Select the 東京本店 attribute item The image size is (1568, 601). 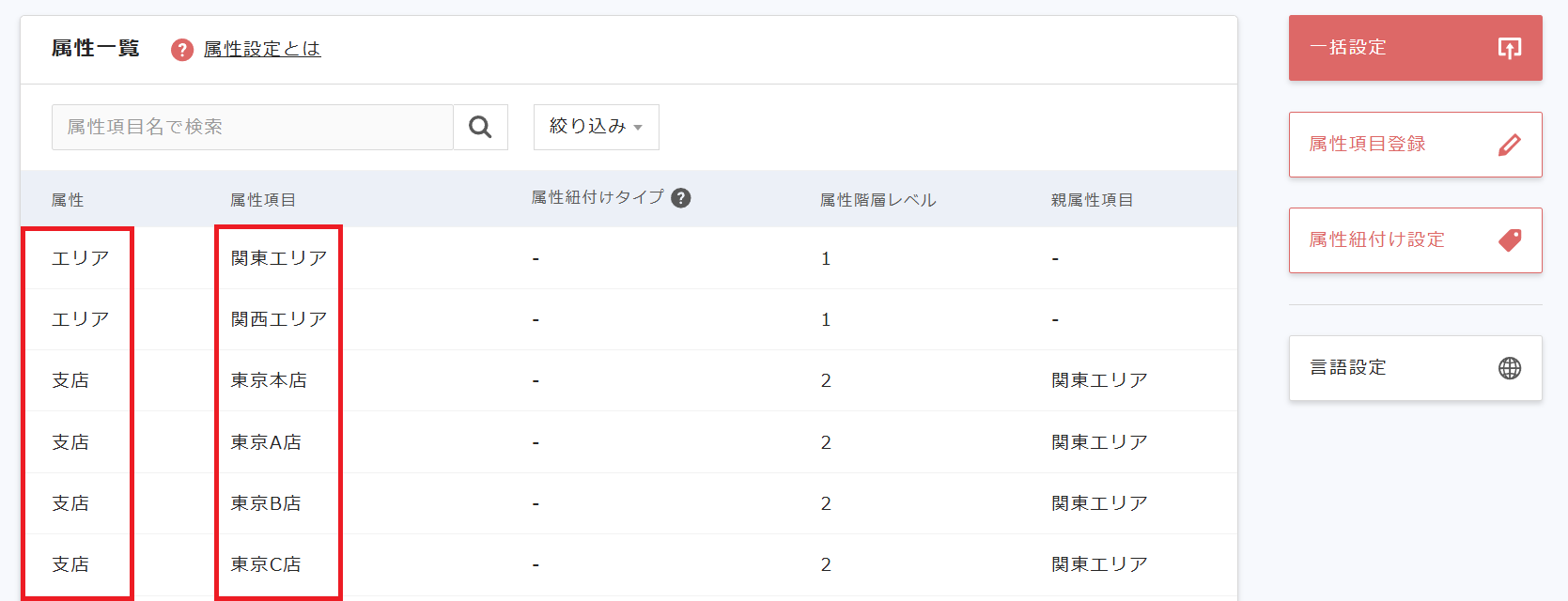click(269, 380)
